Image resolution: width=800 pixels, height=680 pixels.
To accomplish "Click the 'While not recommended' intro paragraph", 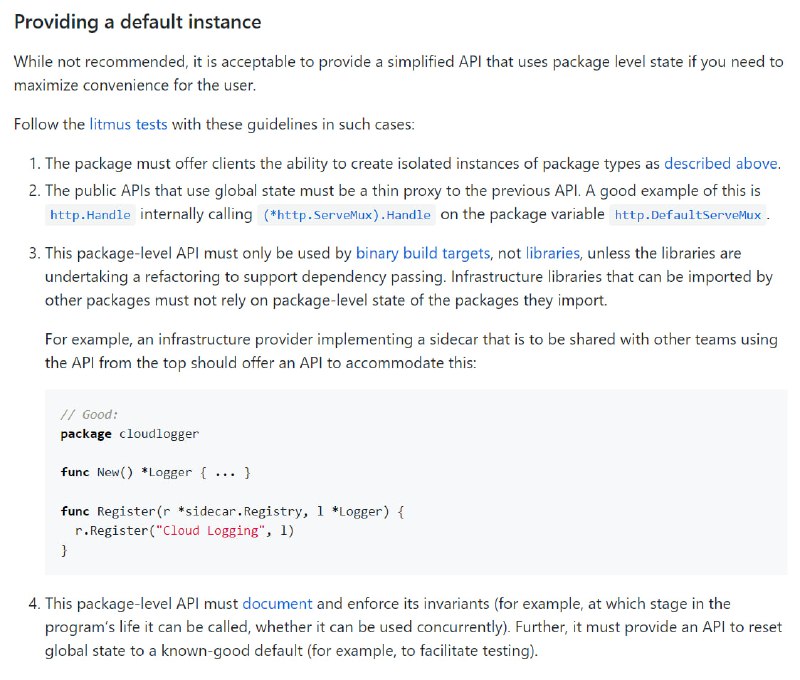I will (398, 73).
